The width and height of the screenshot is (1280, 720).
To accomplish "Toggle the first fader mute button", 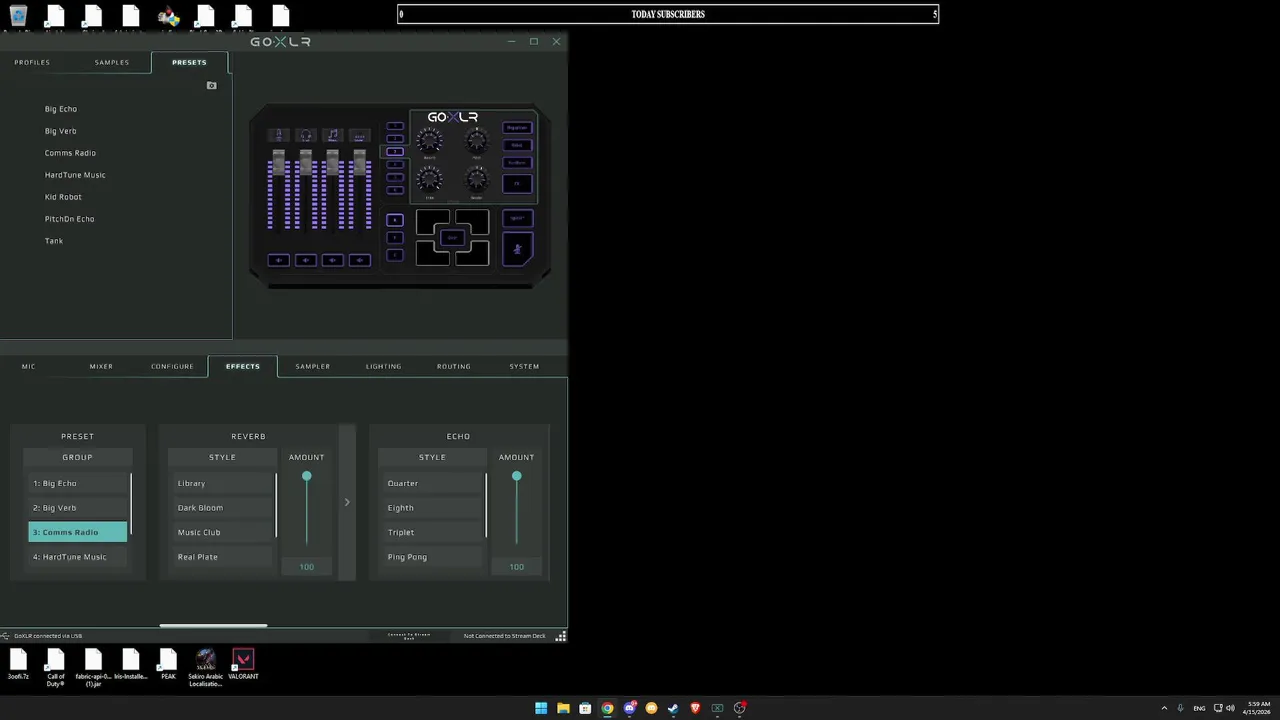I will [279, 260].
